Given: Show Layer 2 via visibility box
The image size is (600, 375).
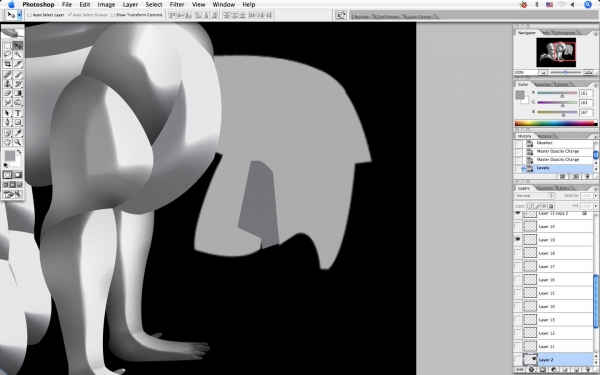Looking at the screenshot, I should pyautogui.click(x=518, y=360).
